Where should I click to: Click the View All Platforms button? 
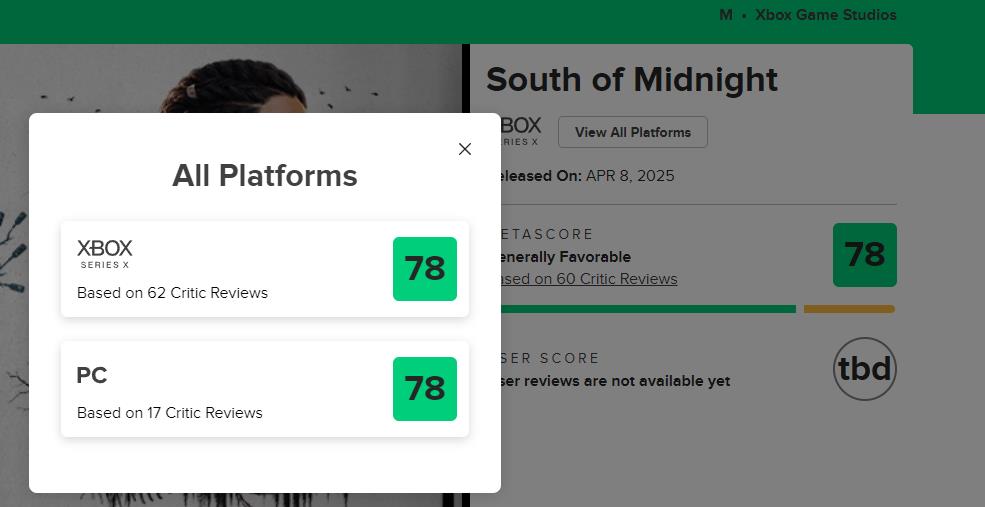click(x=632, y=132)
